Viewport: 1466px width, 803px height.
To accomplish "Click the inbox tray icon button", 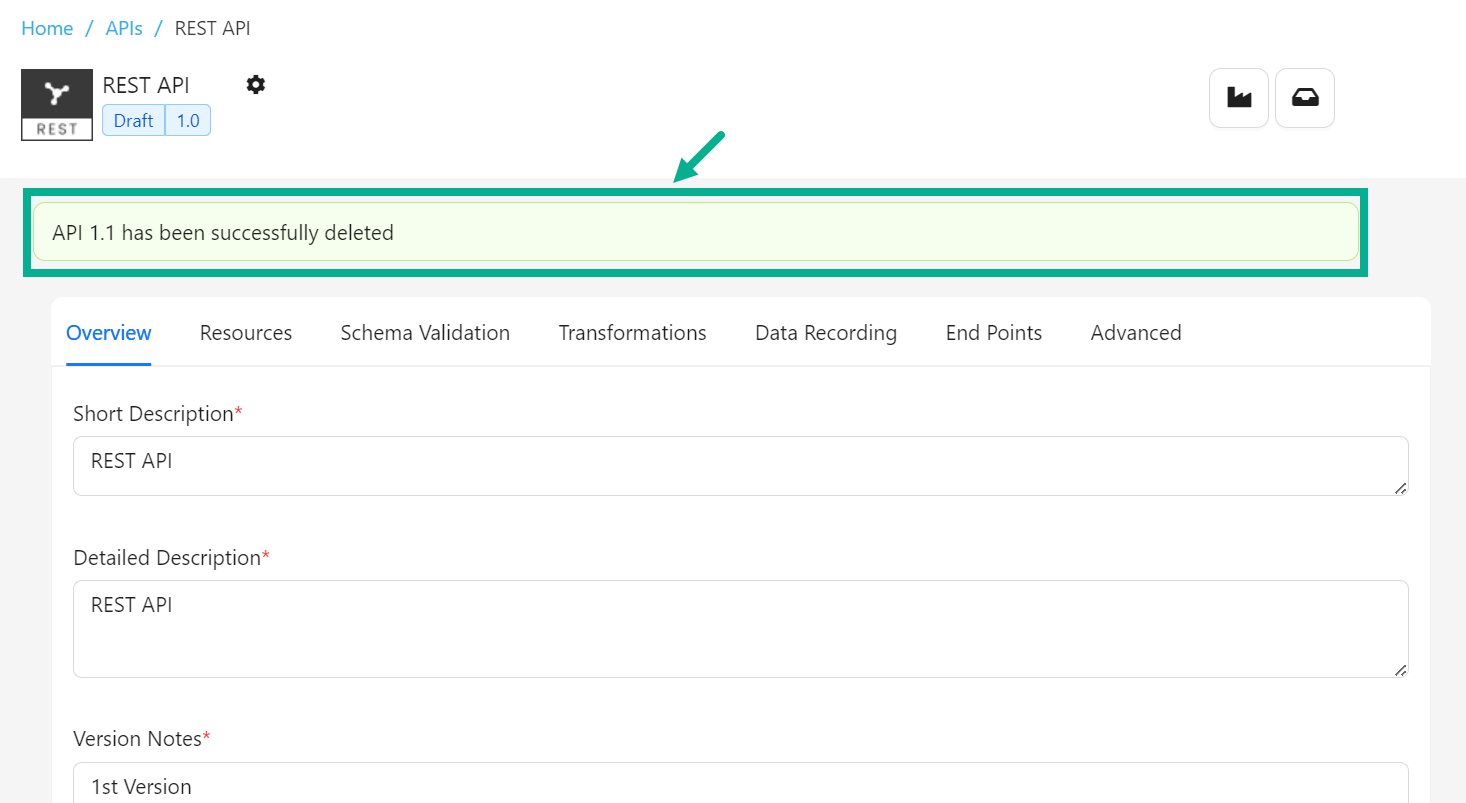I will point(1305,98).
